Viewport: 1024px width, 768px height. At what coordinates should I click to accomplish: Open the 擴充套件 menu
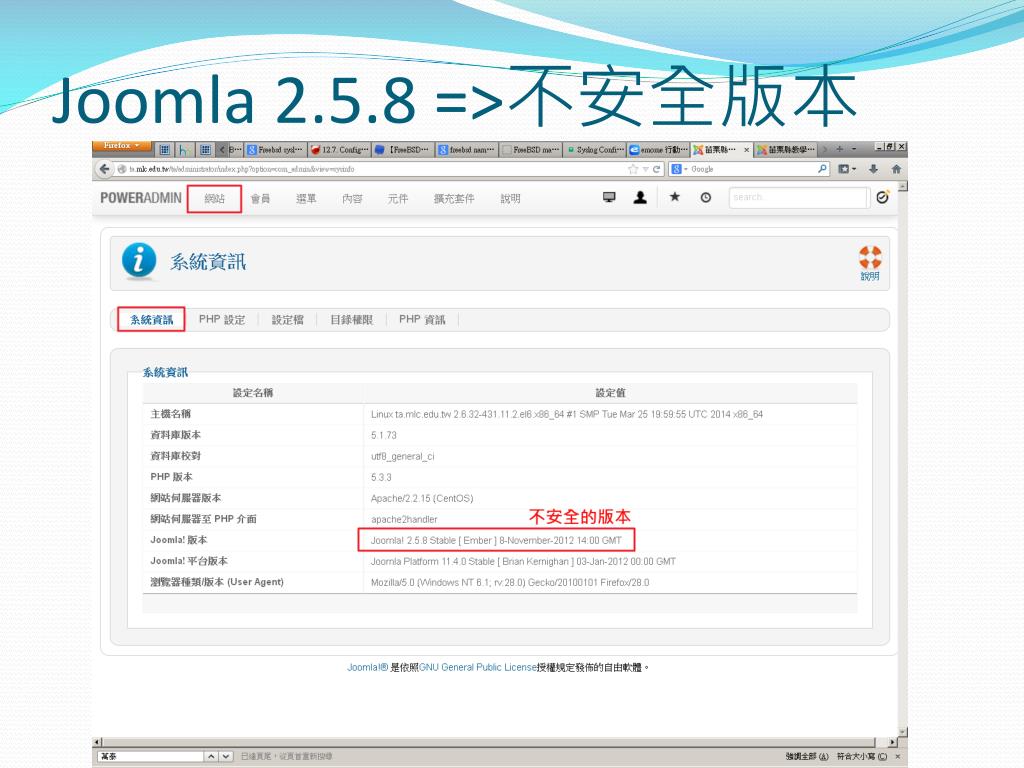(454, 199)
